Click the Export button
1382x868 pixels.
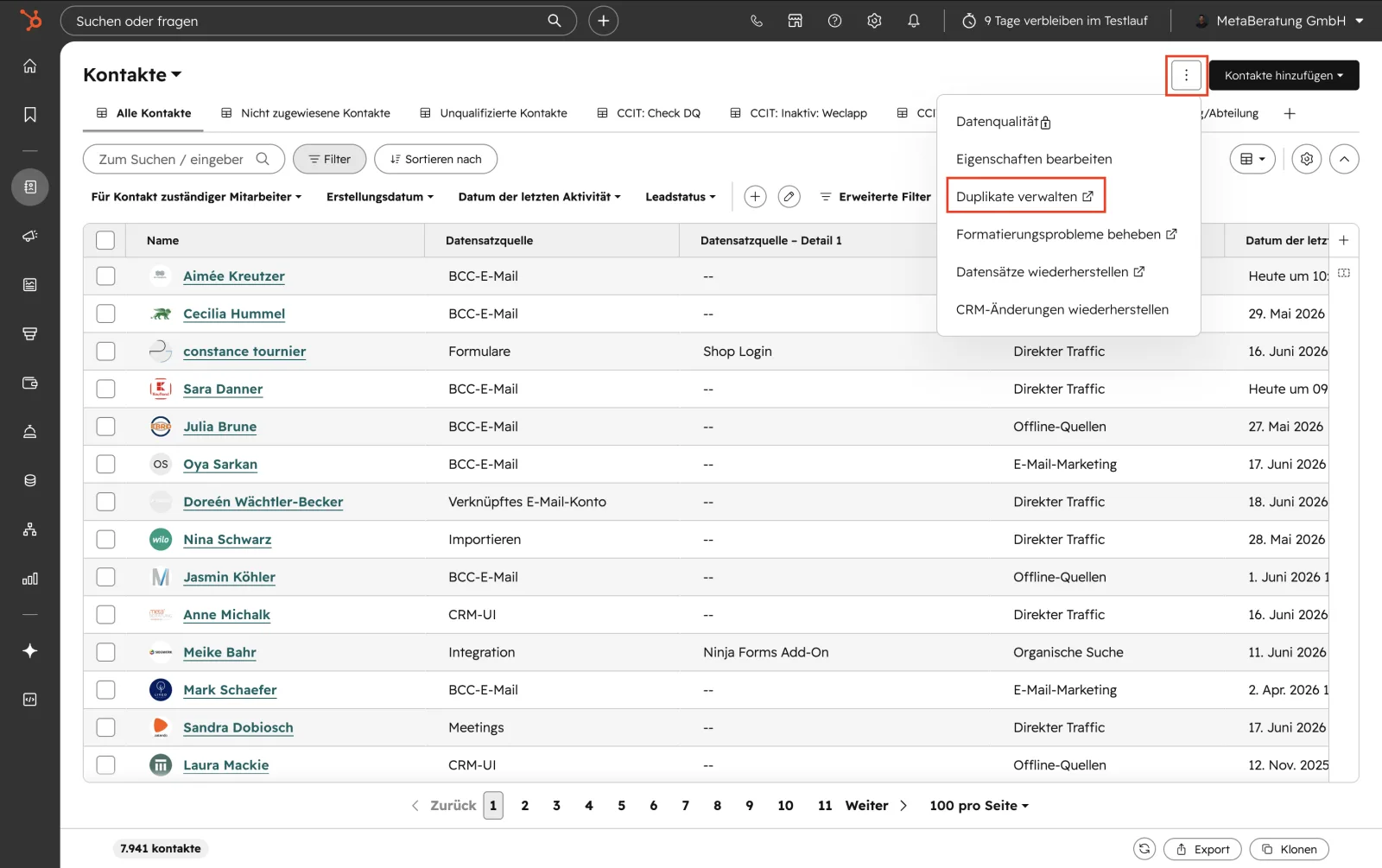(1202, 849)
